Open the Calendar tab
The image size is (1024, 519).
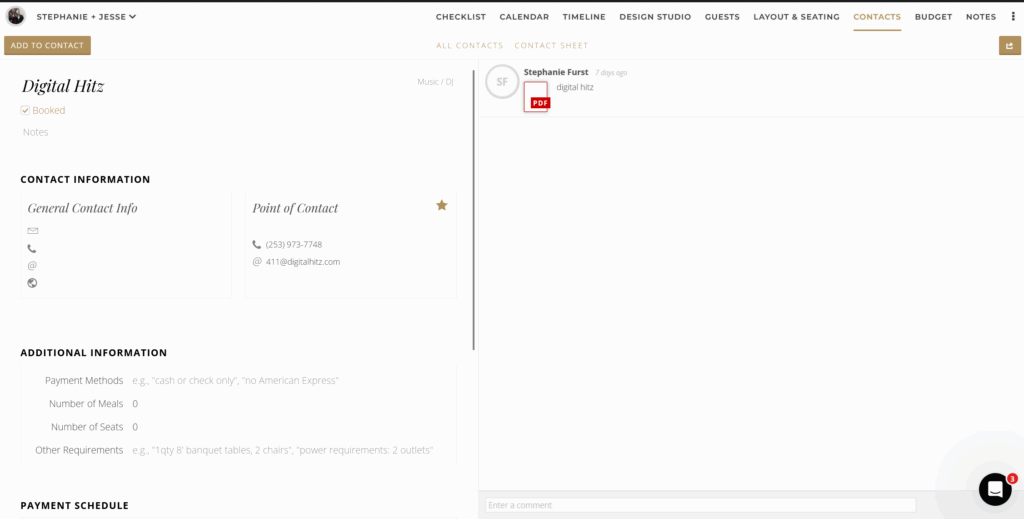pos(524,17)
